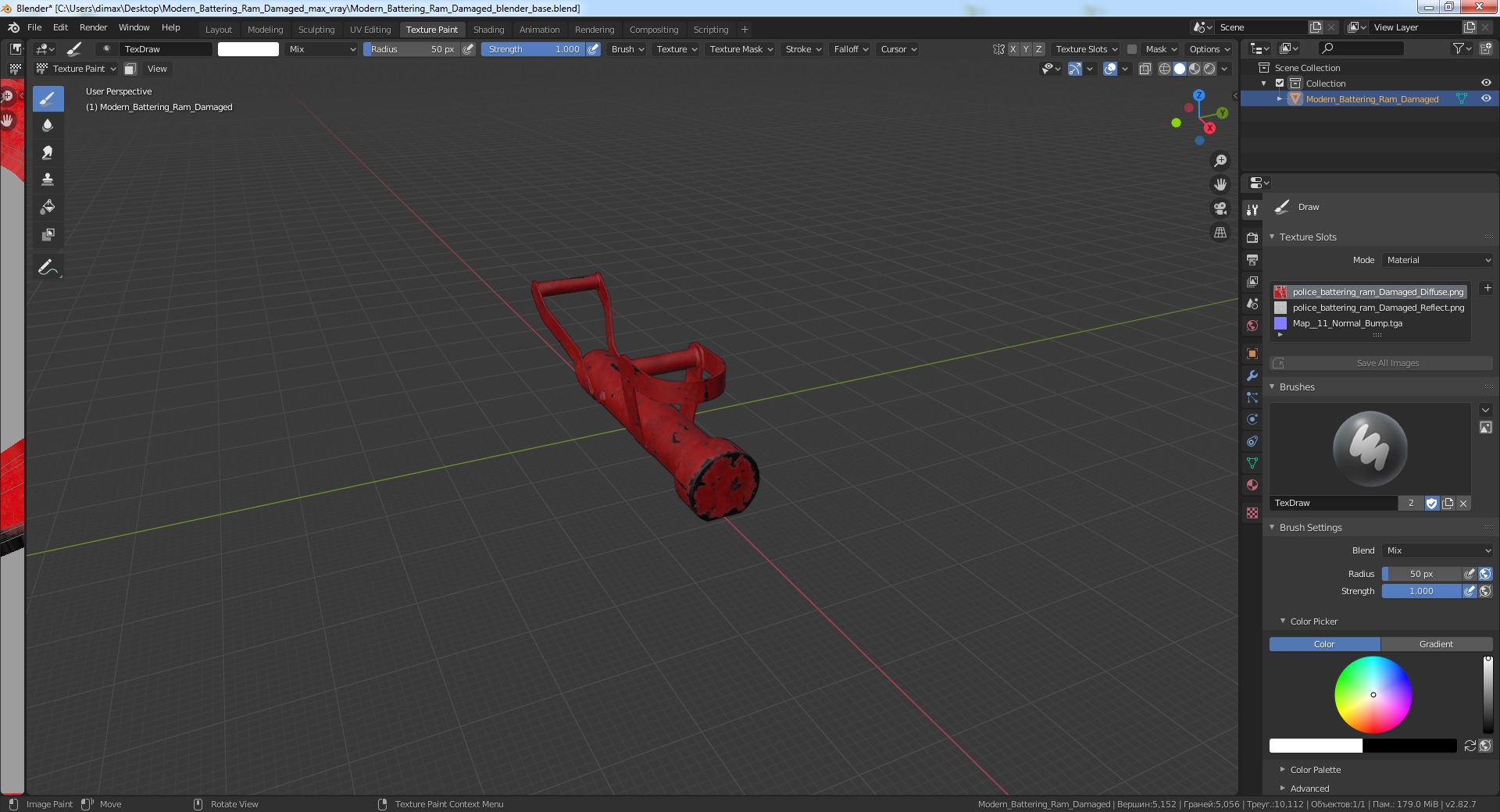
Task: Switch to wireframe viewport shading
Action: 1165,69
